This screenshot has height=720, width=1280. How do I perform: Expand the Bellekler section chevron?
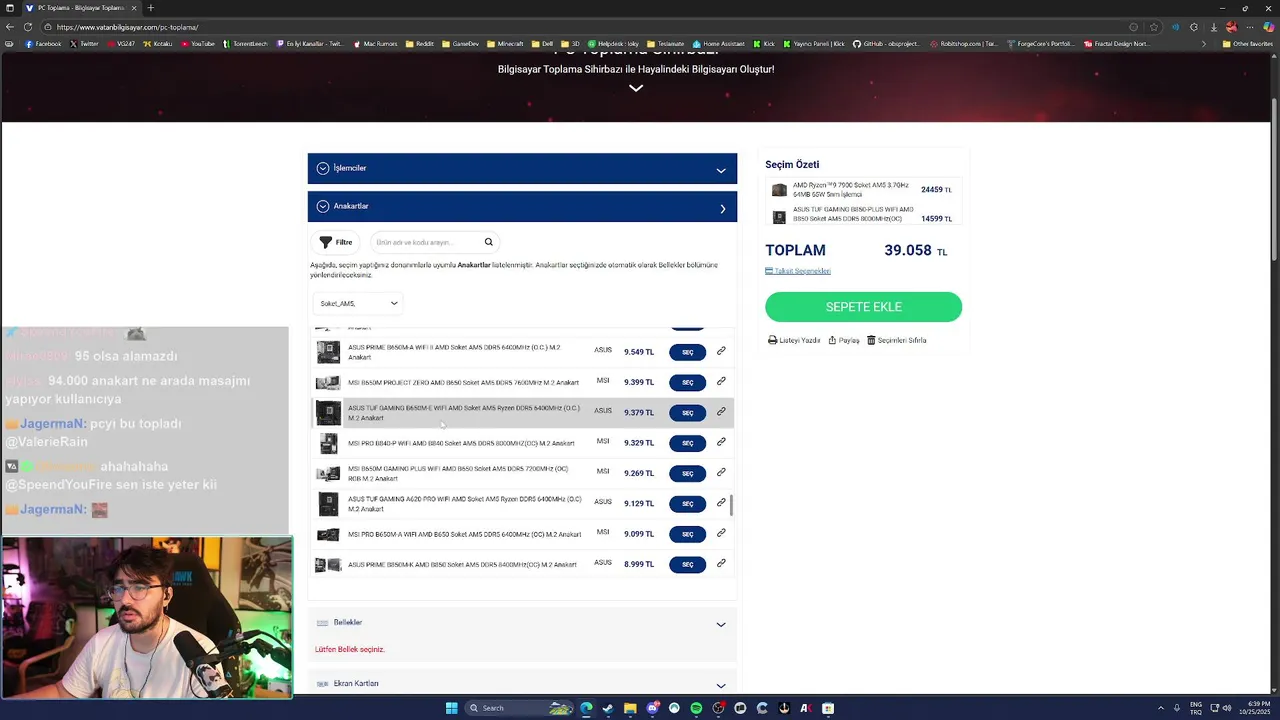click(721, 624)
